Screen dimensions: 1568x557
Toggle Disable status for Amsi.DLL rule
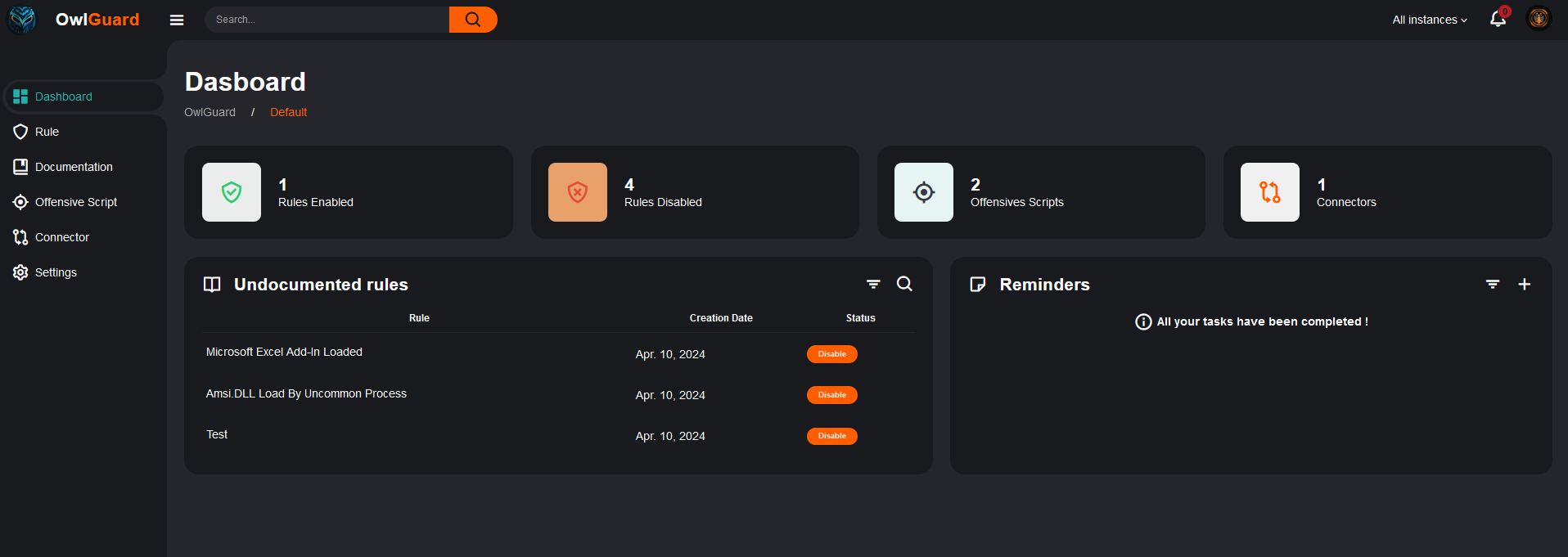(831, 395)
